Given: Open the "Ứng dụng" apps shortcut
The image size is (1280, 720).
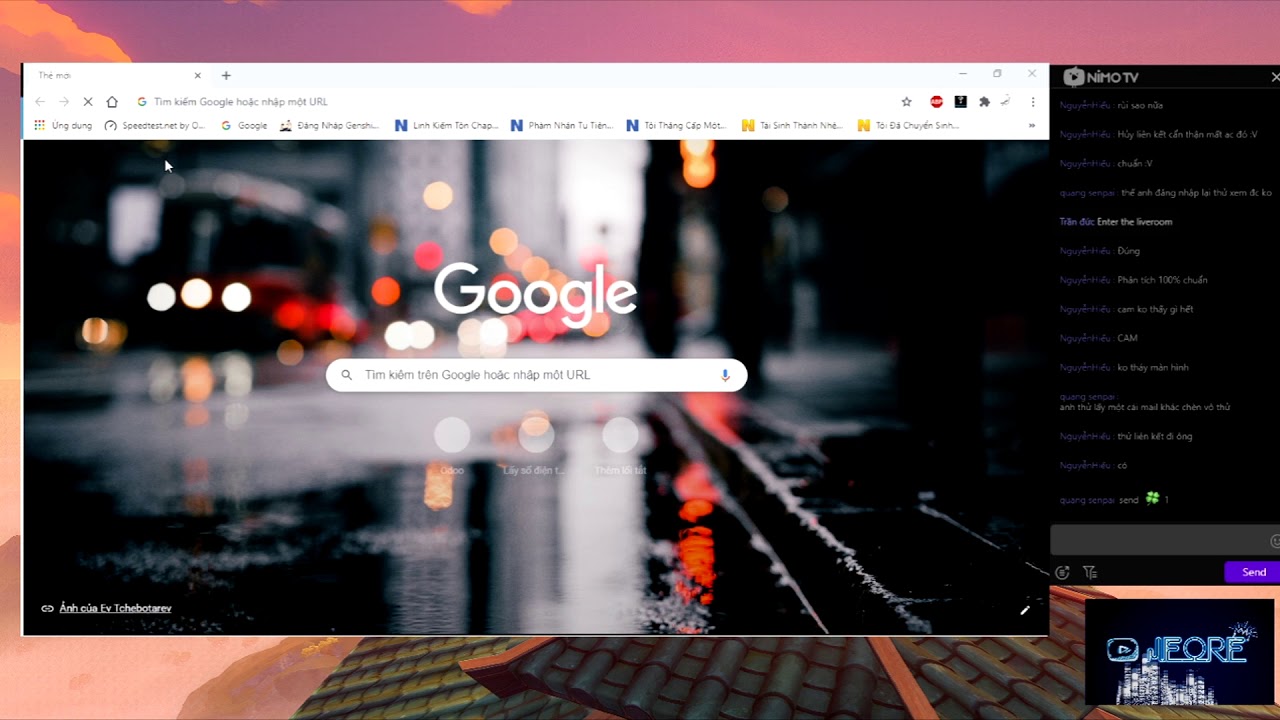Looking at the screenshot, I should [x=63, y=126].
